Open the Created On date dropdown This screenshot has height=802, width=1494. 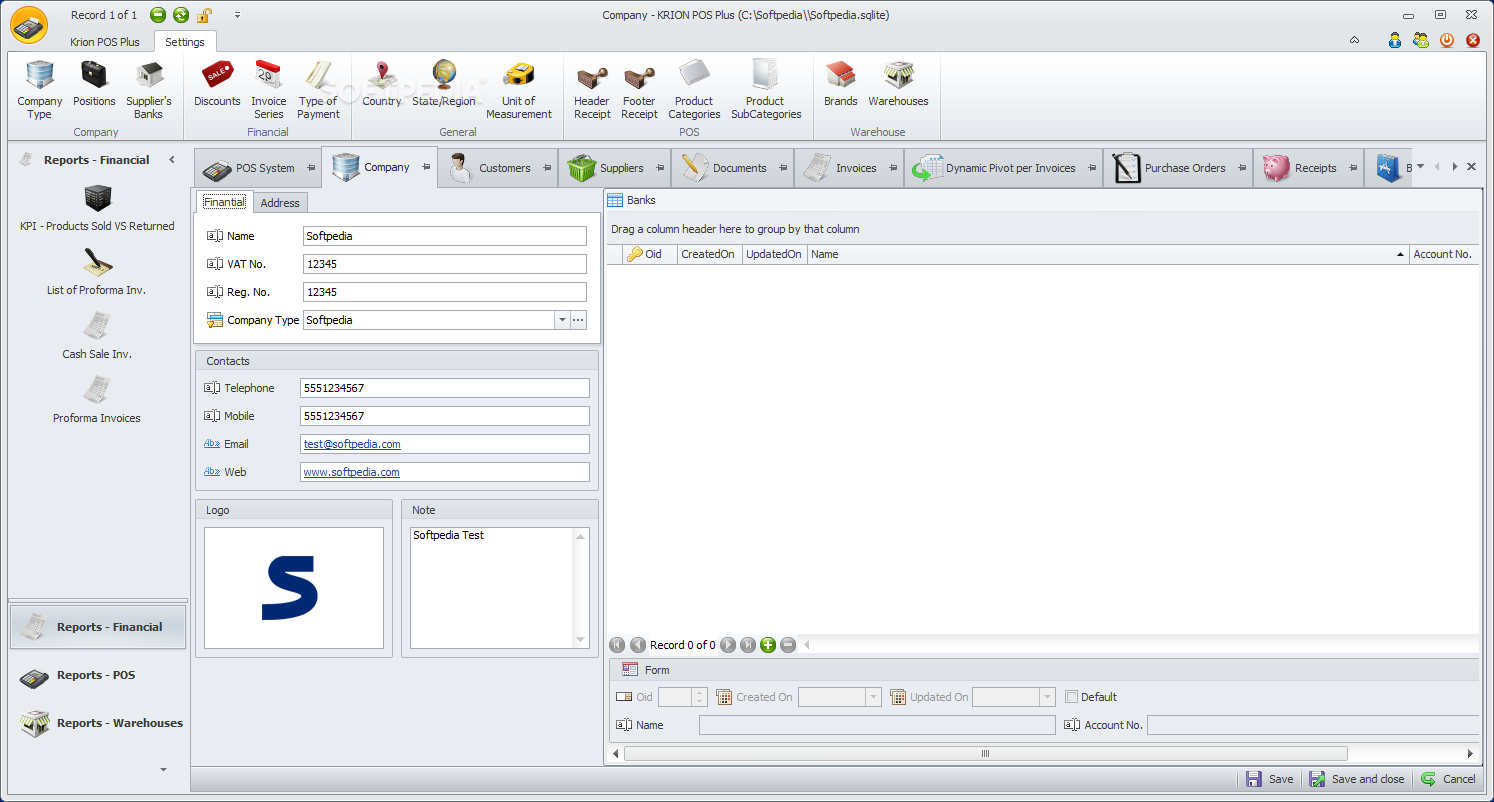(873, 697)
